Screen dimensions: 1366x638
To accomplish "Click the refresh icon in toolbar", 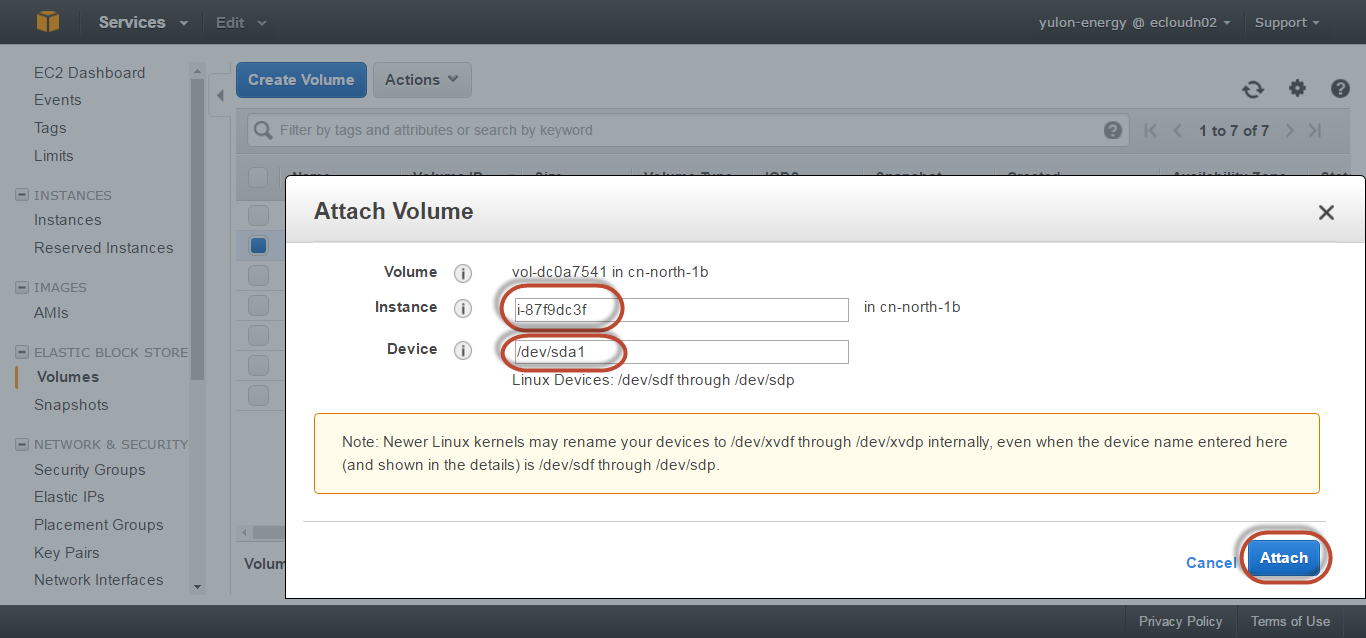I will [x=1253, y=89].
